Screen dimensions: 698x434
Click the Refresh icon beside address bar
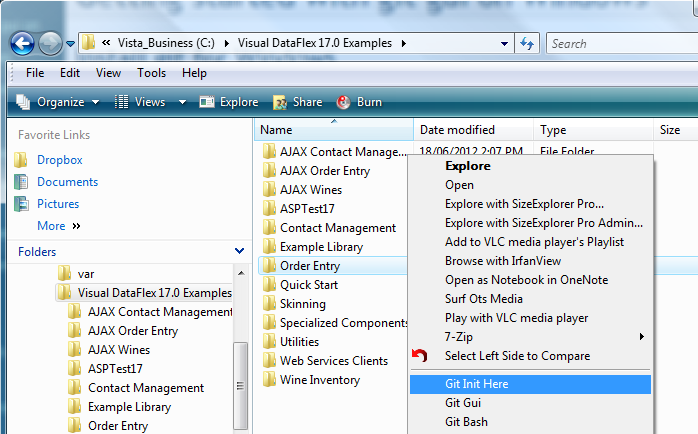point(527,43)
